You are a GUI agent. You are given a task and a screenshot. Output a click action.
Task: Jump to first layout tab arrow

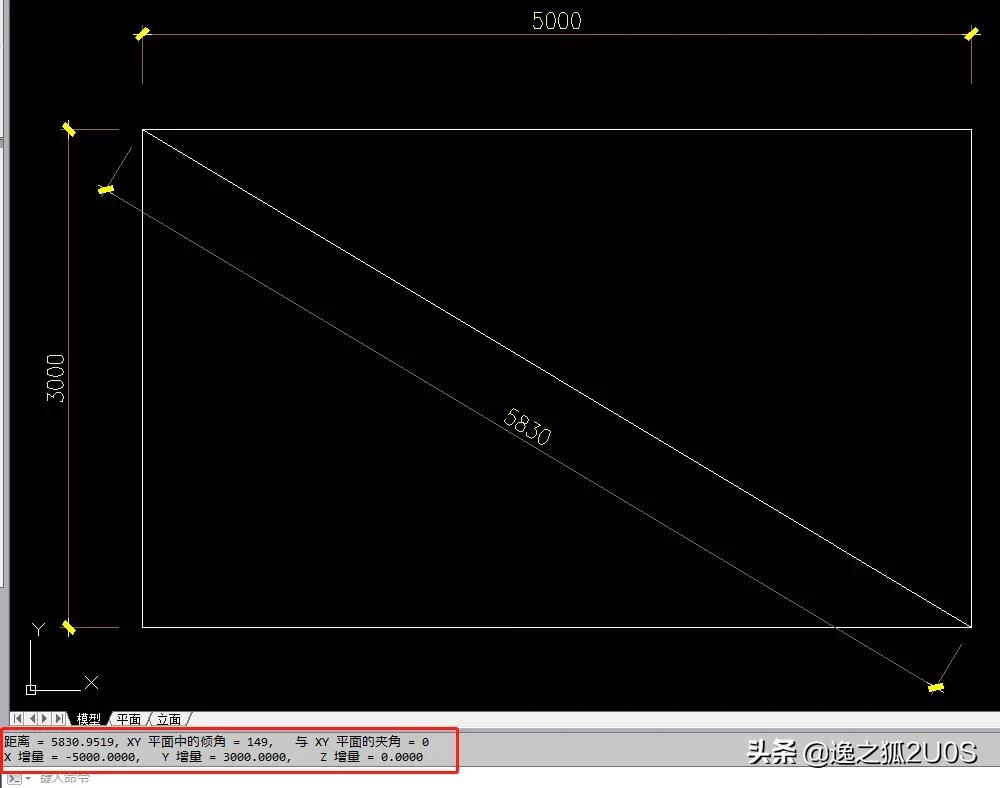pos(17,719)
